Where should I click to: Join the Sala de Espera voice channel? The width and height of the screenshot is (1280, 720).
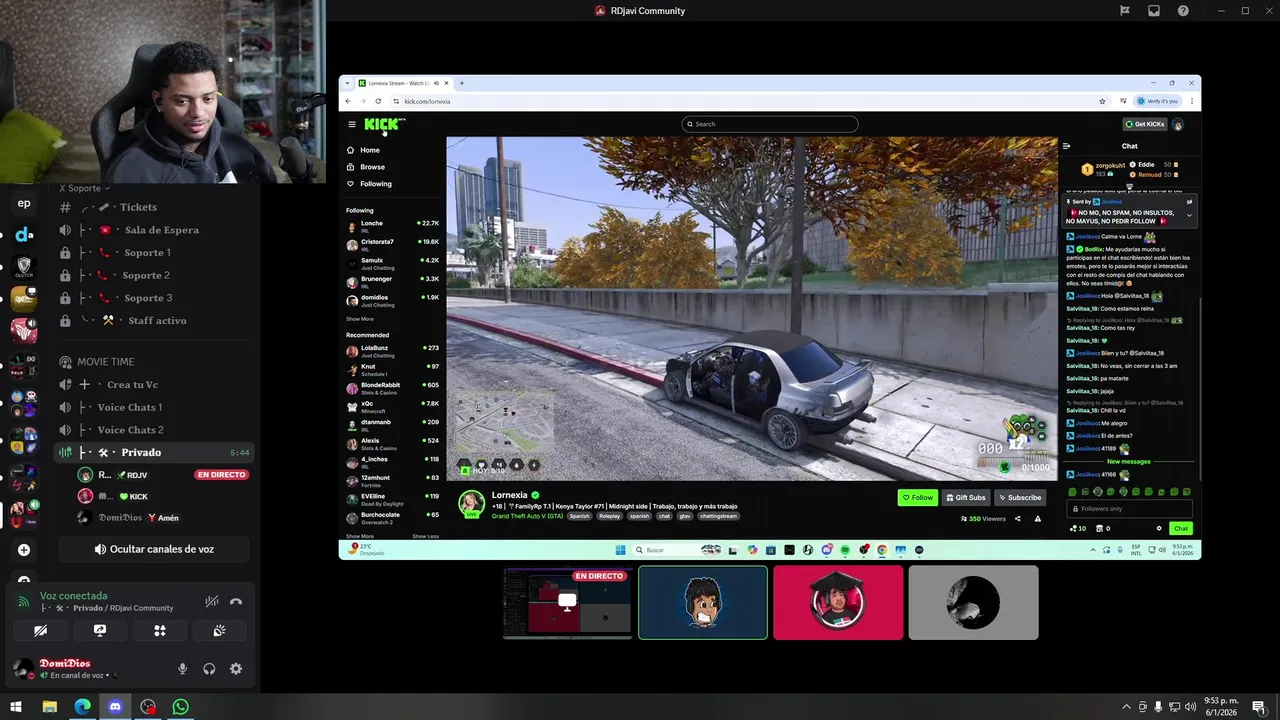(x=153, y=230)
